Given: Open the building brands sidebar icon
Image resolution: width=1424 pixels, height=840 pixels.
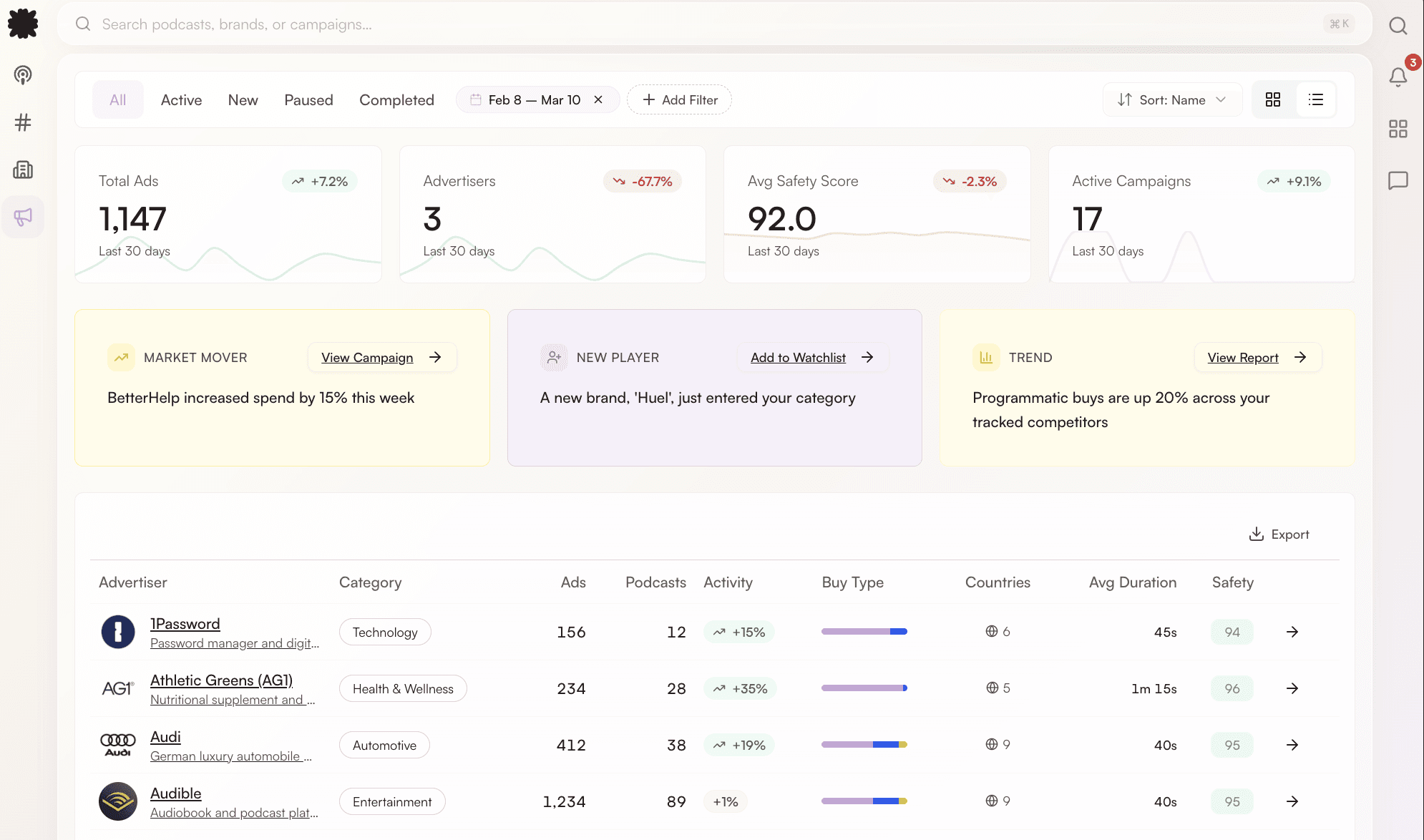Looking at the screenshot, I should (x=23, y=170).
